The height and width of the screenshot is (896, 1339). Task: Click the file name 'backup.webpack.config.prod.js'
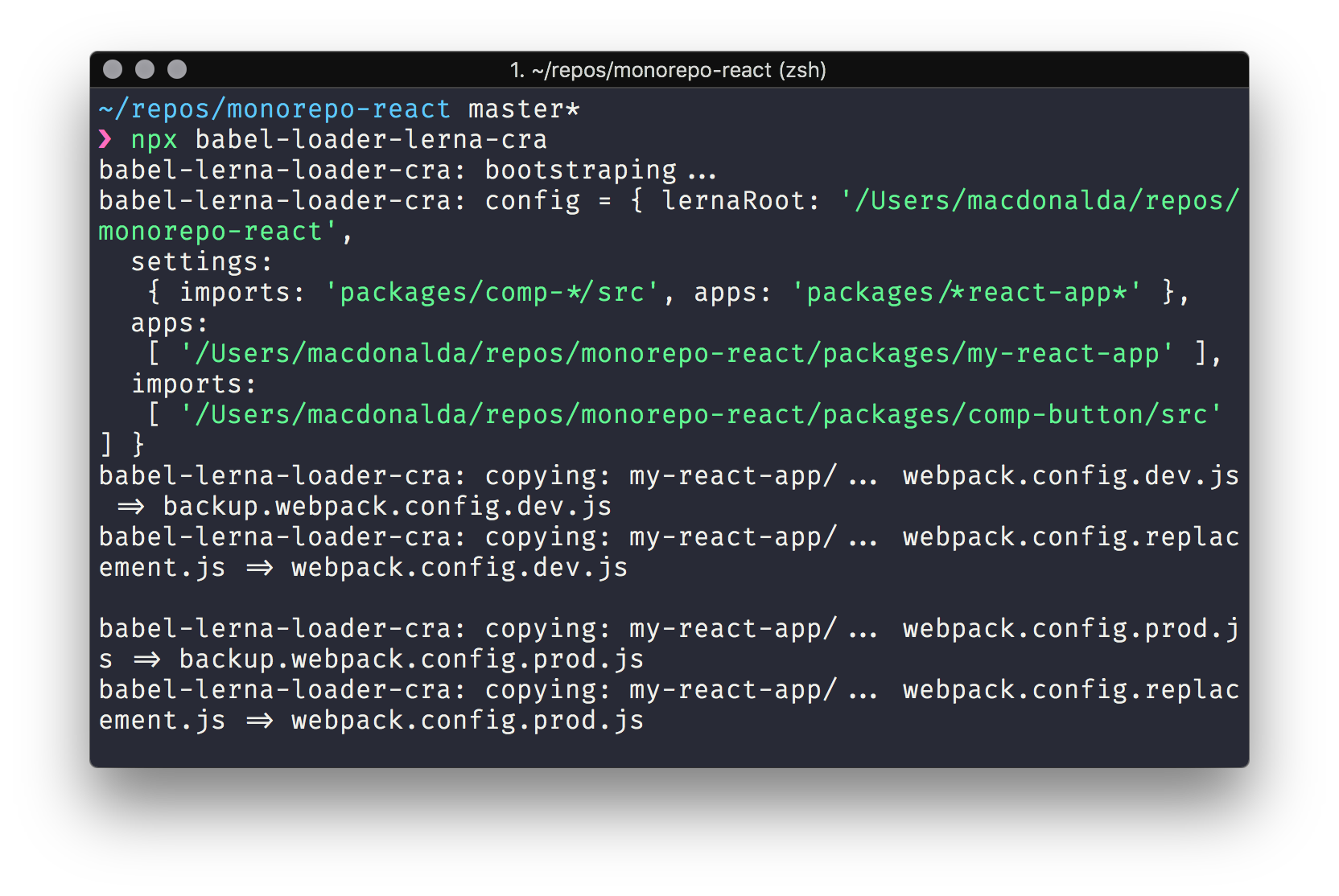click(411, 660)
